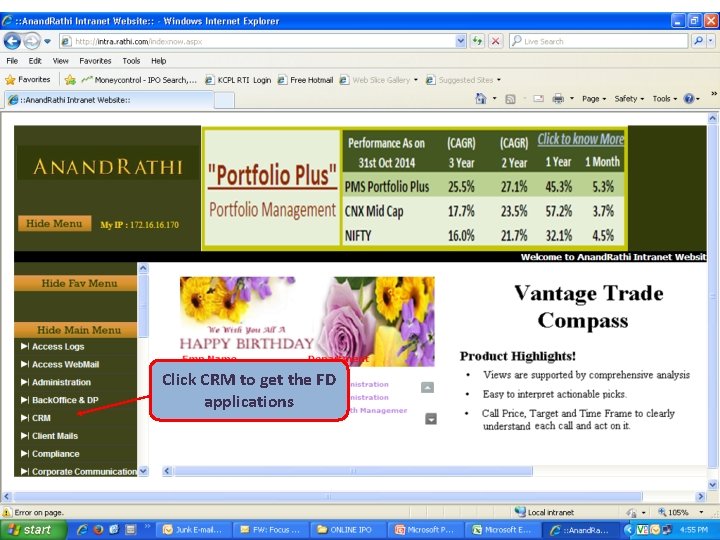Open Corporate Communication menu item
The image size is (720, 540).
[x=79, y=472]
